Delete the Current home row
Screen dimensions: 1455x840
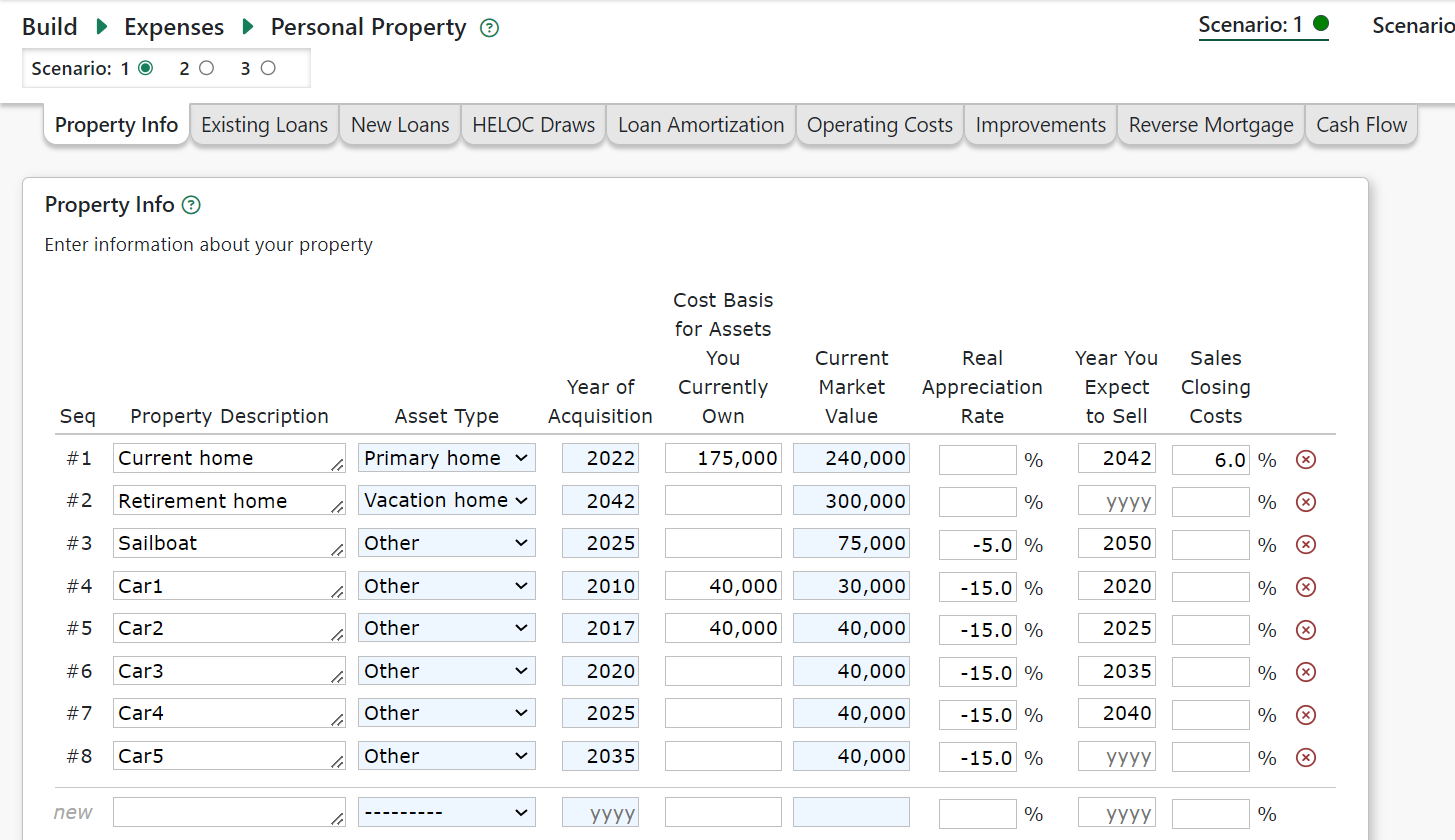(x=1305, y=460)
